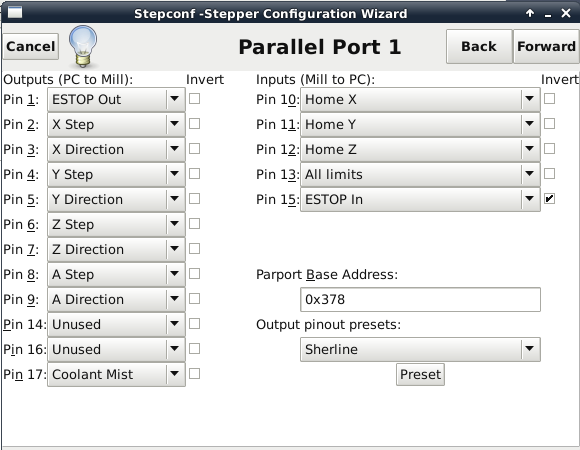The image size is (580, 450).
Task: Expand the Pin 14 Unused dropdown
Action: tap(116, 324)
